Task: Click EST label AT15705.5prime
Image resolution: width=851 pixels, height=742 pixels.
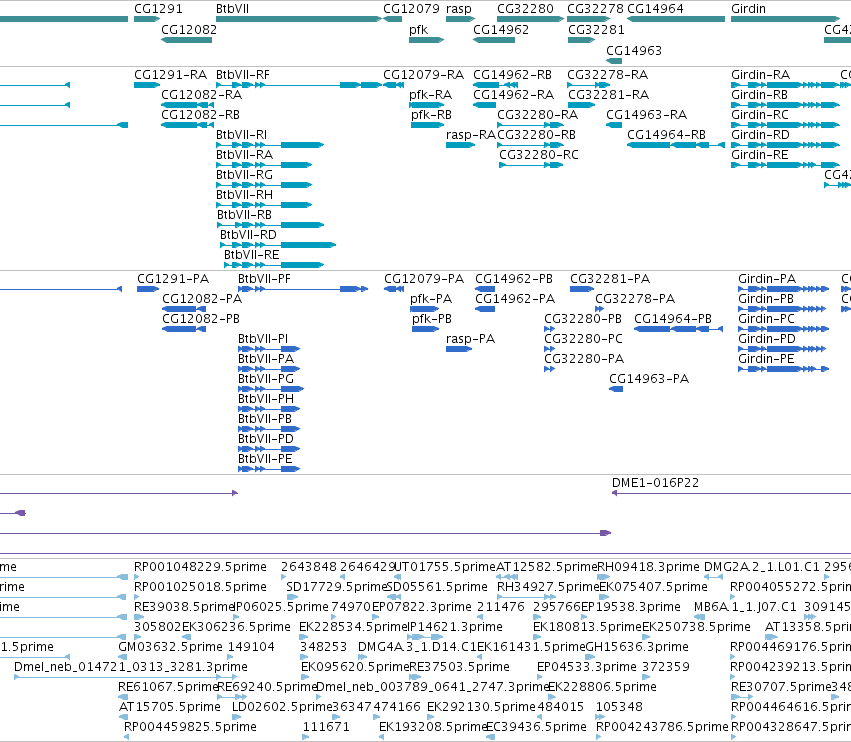Action: 170,707
